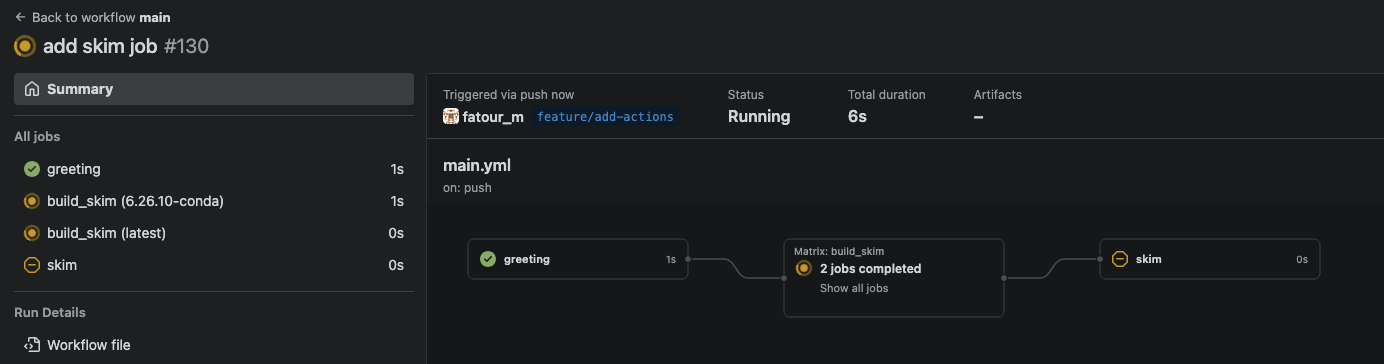Screen dimensions: 1384x364
Task: Open the skim job in sidebar
Action: click(214, 265)
